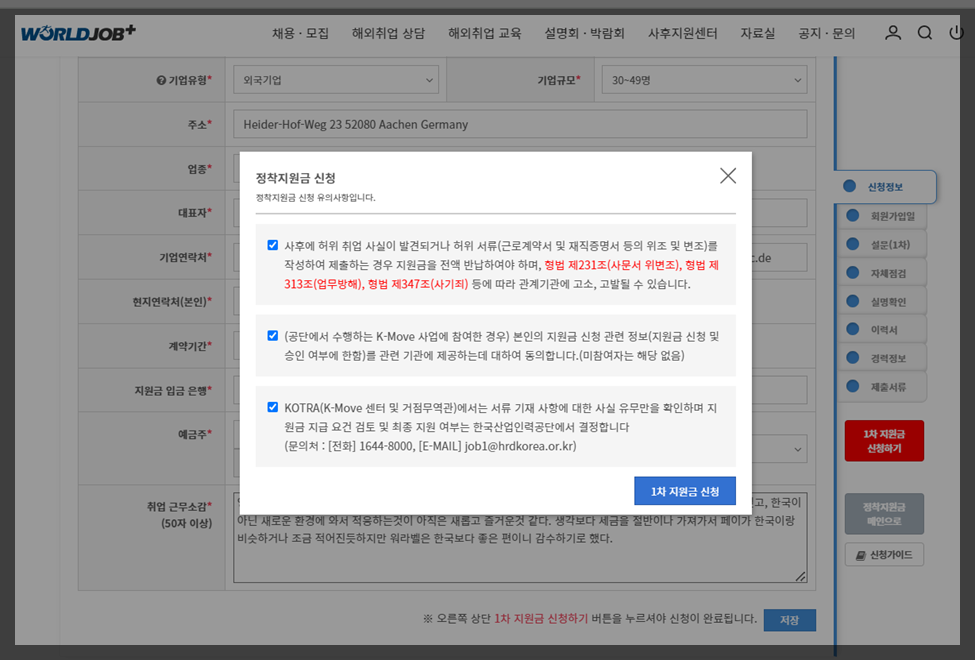This screenshot has height=660, width=975.
Task: Select the 신청정보 sidebar tab
Action: click(x=885, y=187)
